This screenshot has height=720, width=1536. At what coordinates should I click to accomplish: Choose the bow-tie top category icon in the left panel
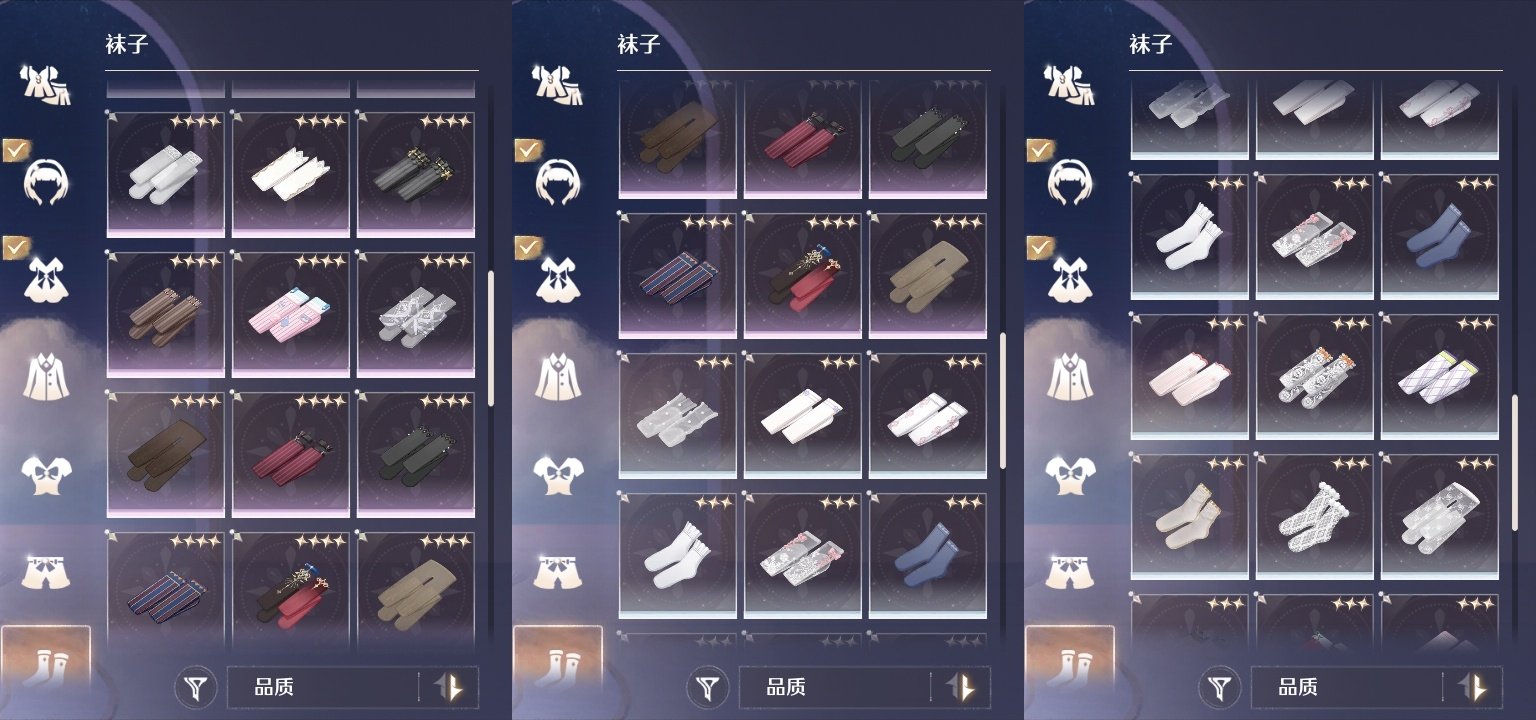(45, 474)
